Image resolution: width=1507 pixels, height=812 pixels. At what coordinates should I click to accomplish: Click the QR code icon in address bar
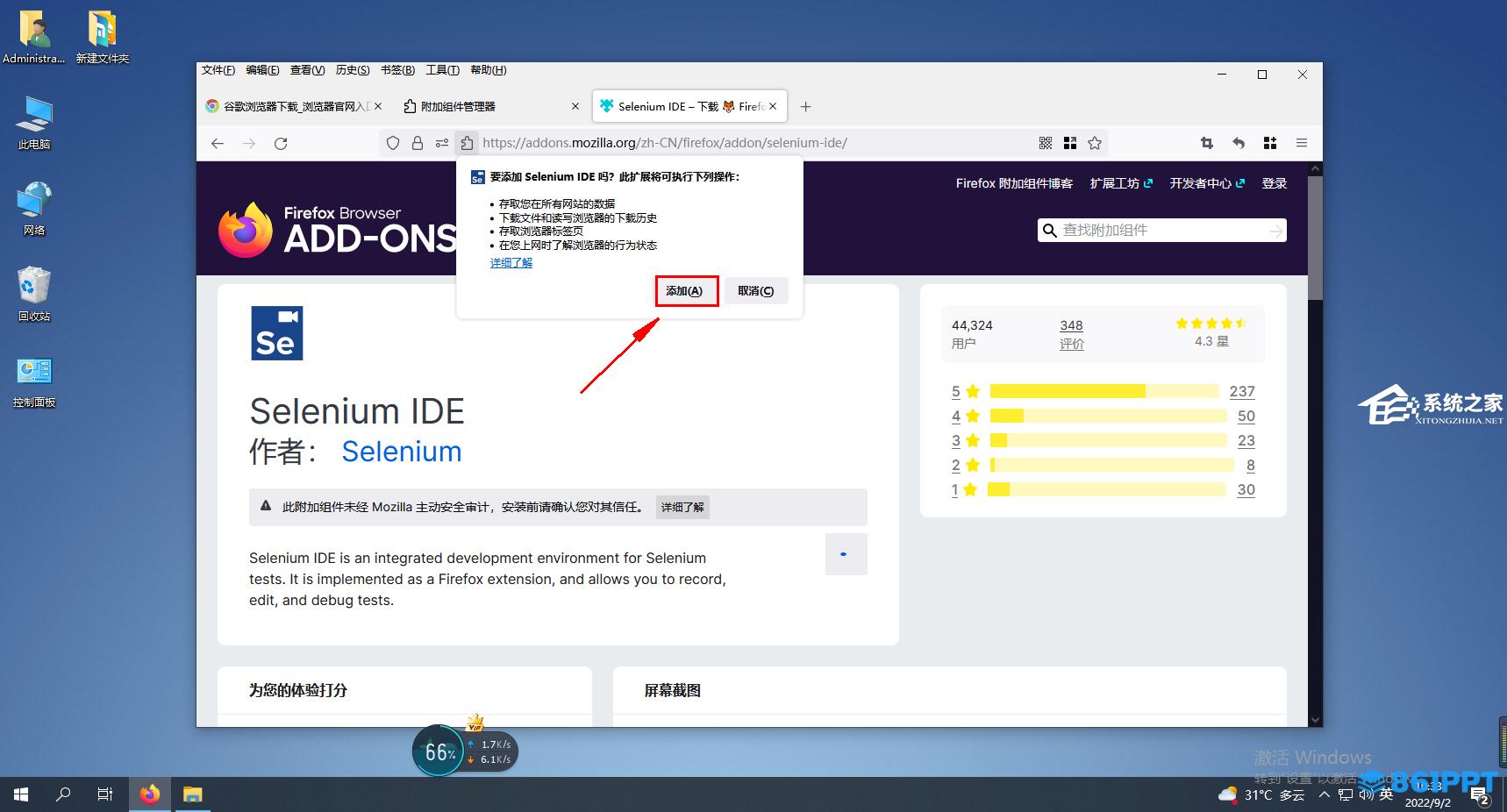(1046, 143)
